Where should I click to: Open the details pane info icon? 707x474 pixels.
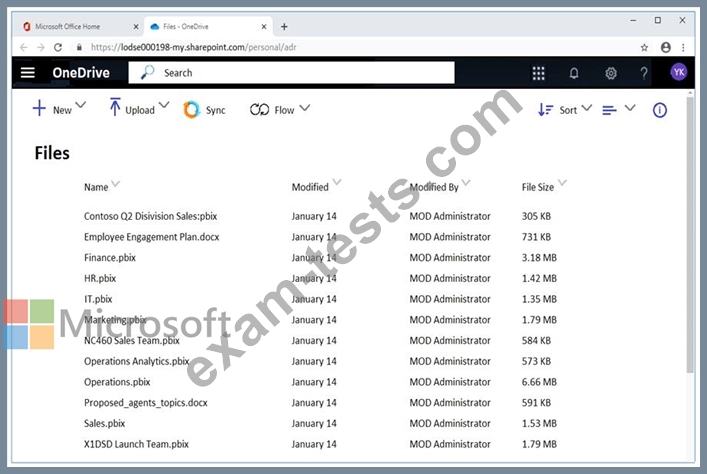[660, 110]
